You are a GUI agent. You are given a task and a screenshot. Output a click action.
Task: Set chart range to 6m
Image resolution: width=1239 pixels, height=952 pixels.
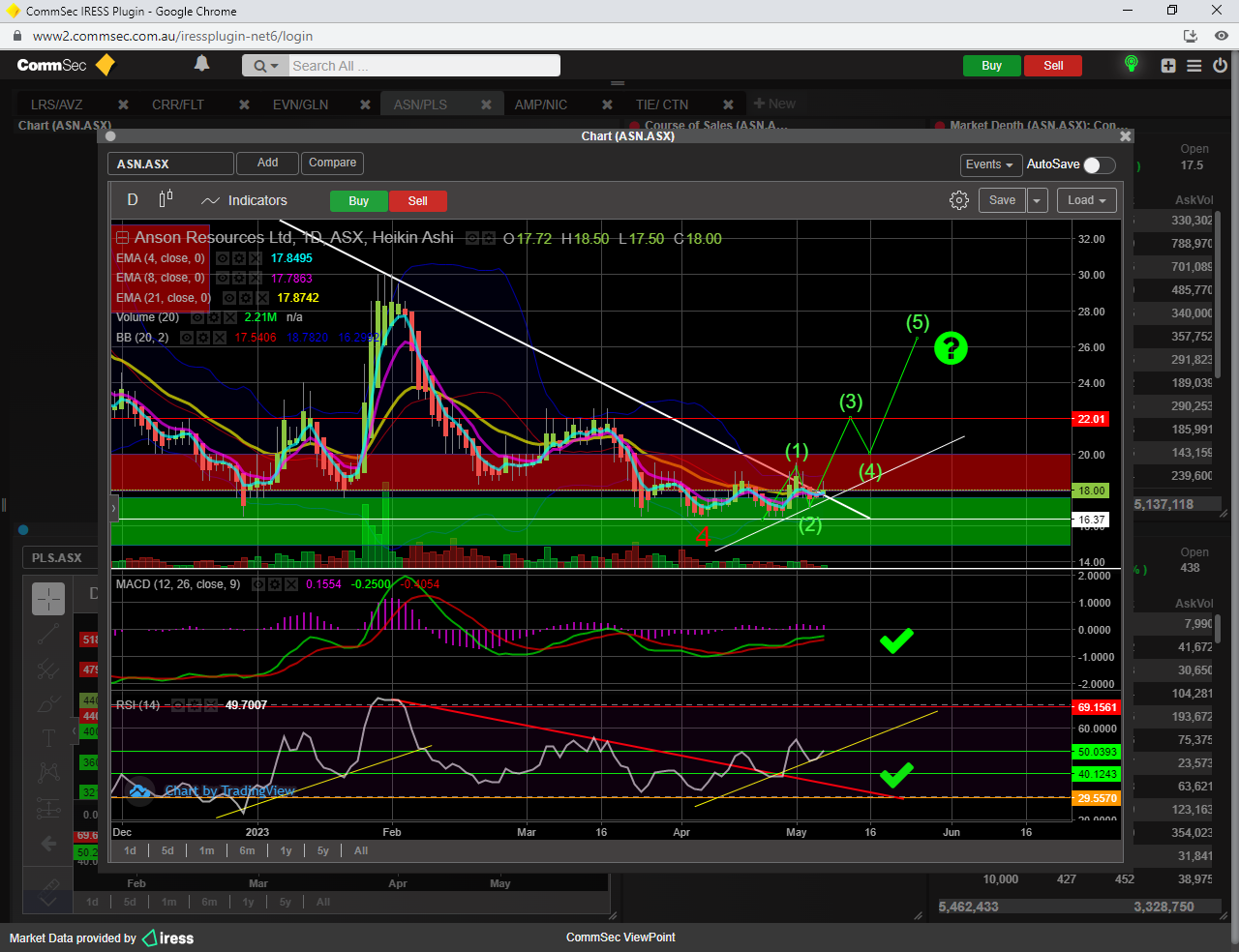point(247,851)
